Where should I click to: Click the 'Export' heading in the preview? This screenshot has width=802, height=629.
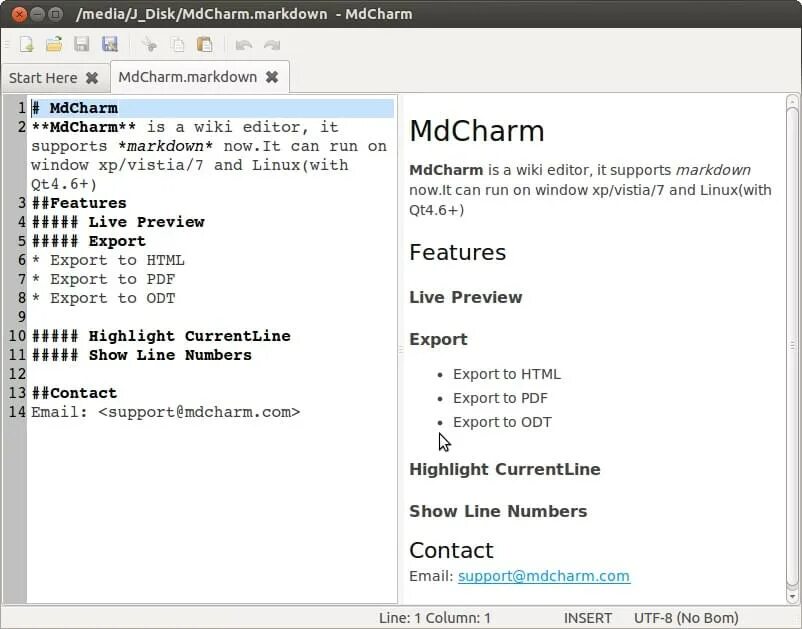click(x=438, y=339)
